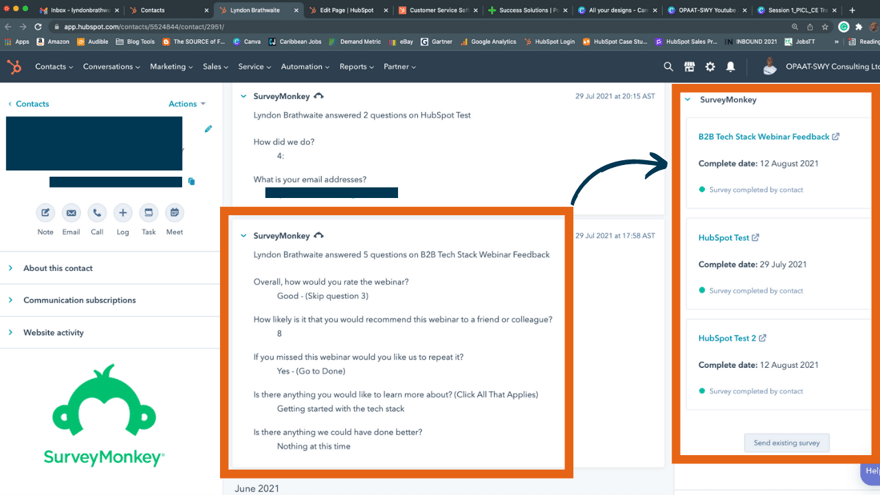The height and width of the screenshot is (495, 880).
Task: Click the browser back arrow
Action: (x=8, y=26)
